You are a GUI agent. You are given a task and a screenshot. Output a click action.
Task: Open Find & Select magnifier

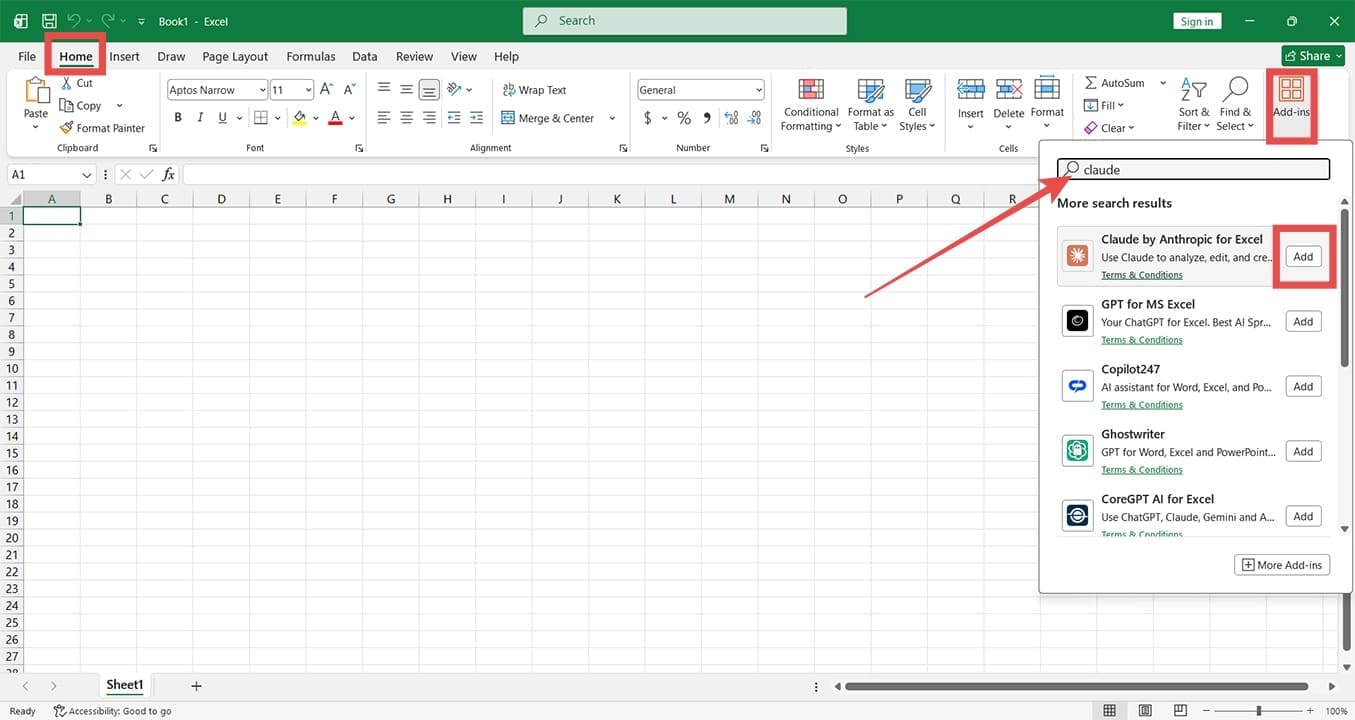click(x=1236, y=104)
